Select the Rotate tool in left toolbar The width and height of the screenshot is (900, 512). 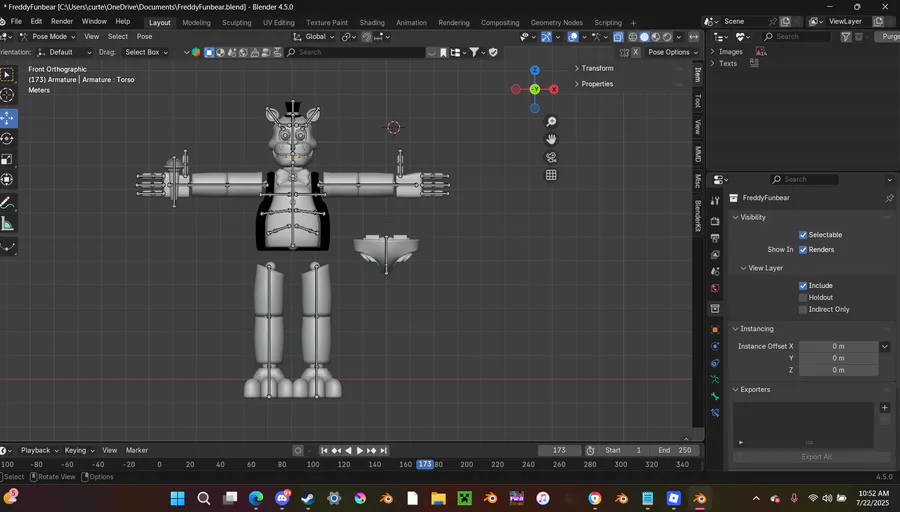click(x=7, y=139)
